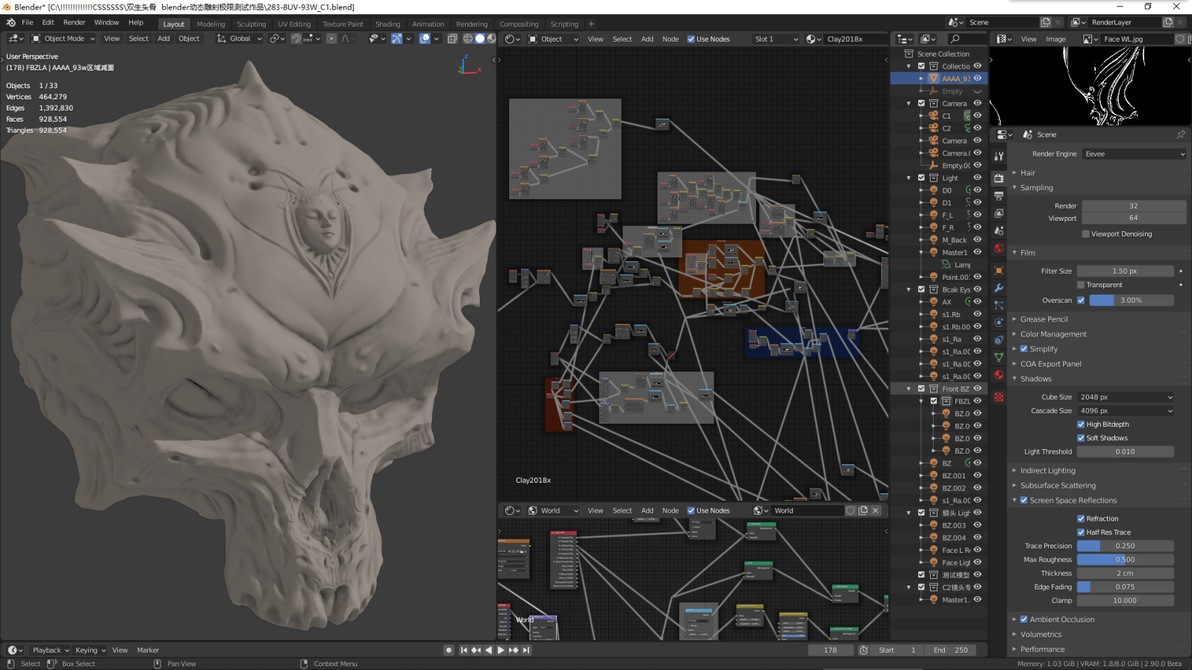Switch to the Sculpting workspace tab

251,24
